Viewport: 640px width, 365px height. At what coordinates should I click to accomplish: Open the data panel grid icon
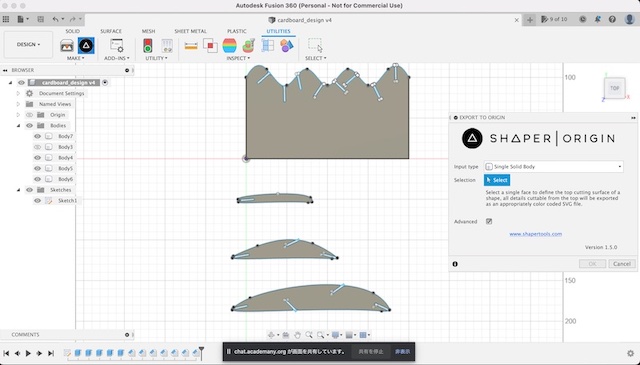[x=6, y=19]
